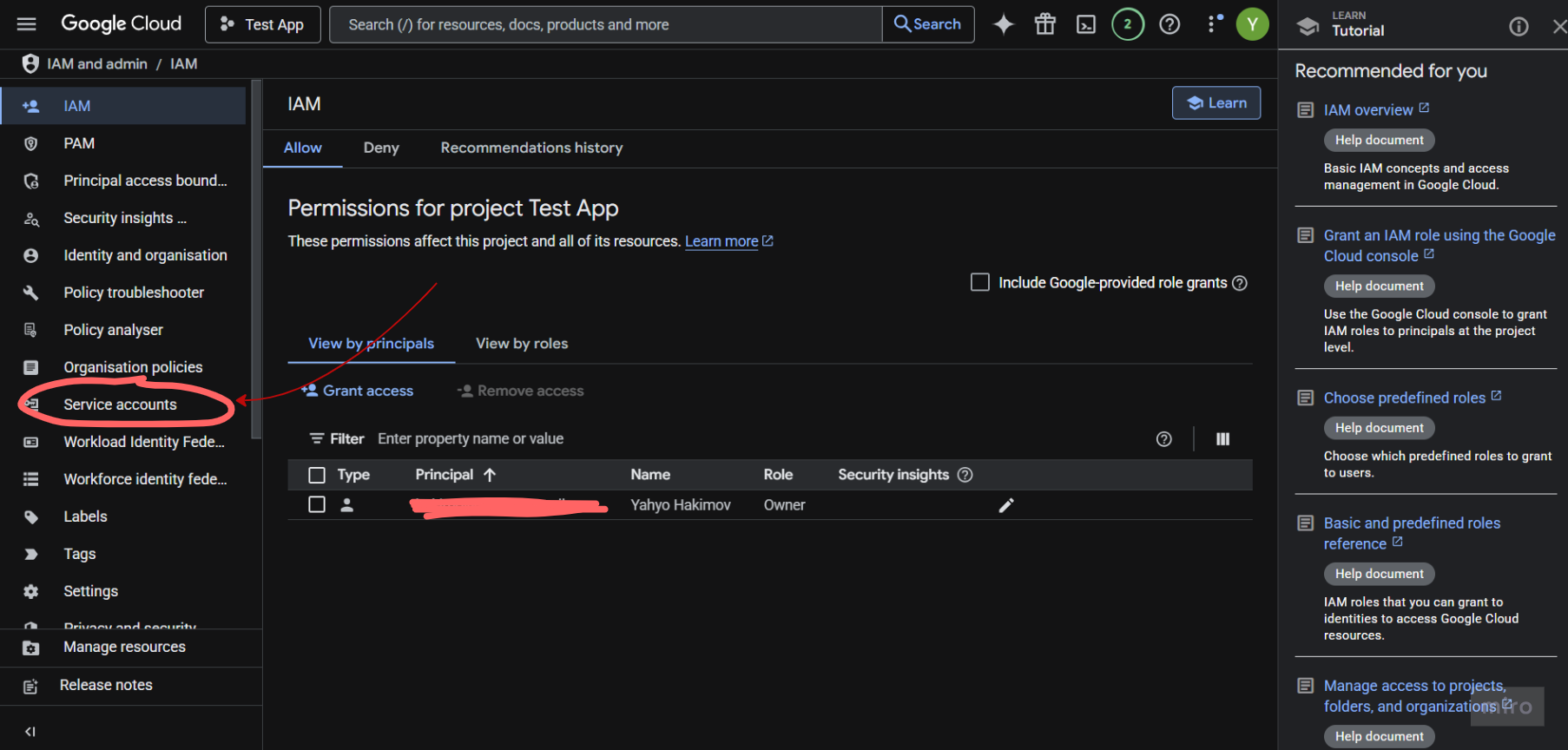Click the Type column header
Viewport: 1568px width, 750px height.
click(353, 475)
